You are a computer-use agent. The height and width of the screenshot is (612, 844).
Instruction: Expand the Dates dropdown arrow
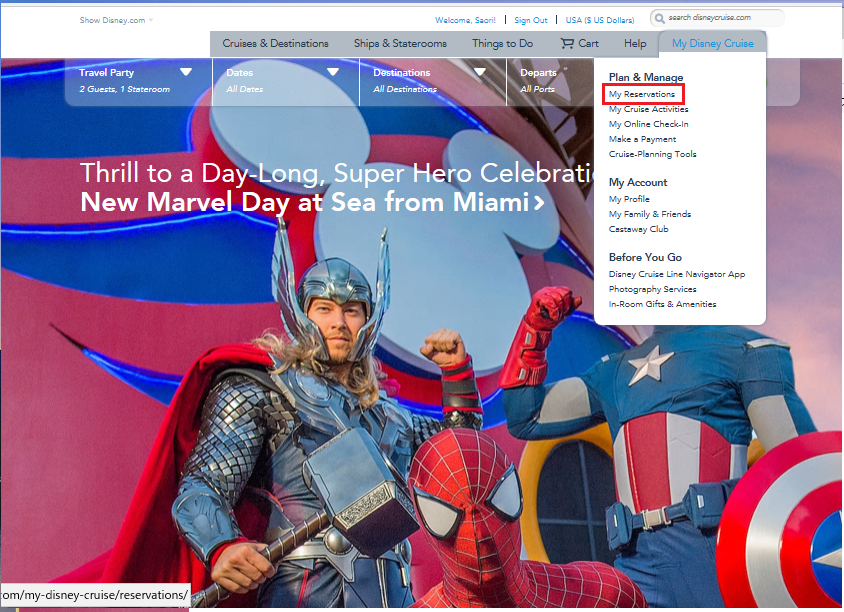333,72
